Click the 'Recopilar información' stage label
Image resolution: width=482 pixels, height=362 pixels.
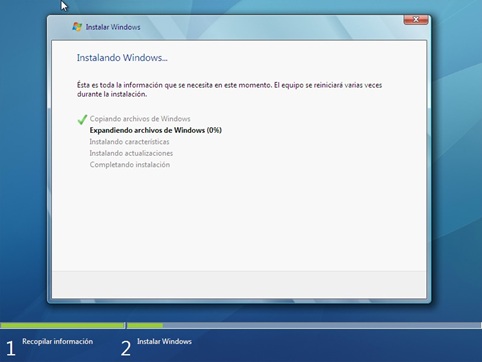click(58, 341)
